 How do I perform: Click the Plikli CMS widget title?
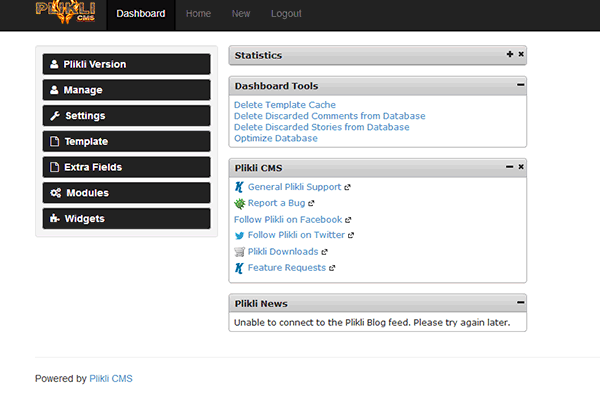(258, 168)
